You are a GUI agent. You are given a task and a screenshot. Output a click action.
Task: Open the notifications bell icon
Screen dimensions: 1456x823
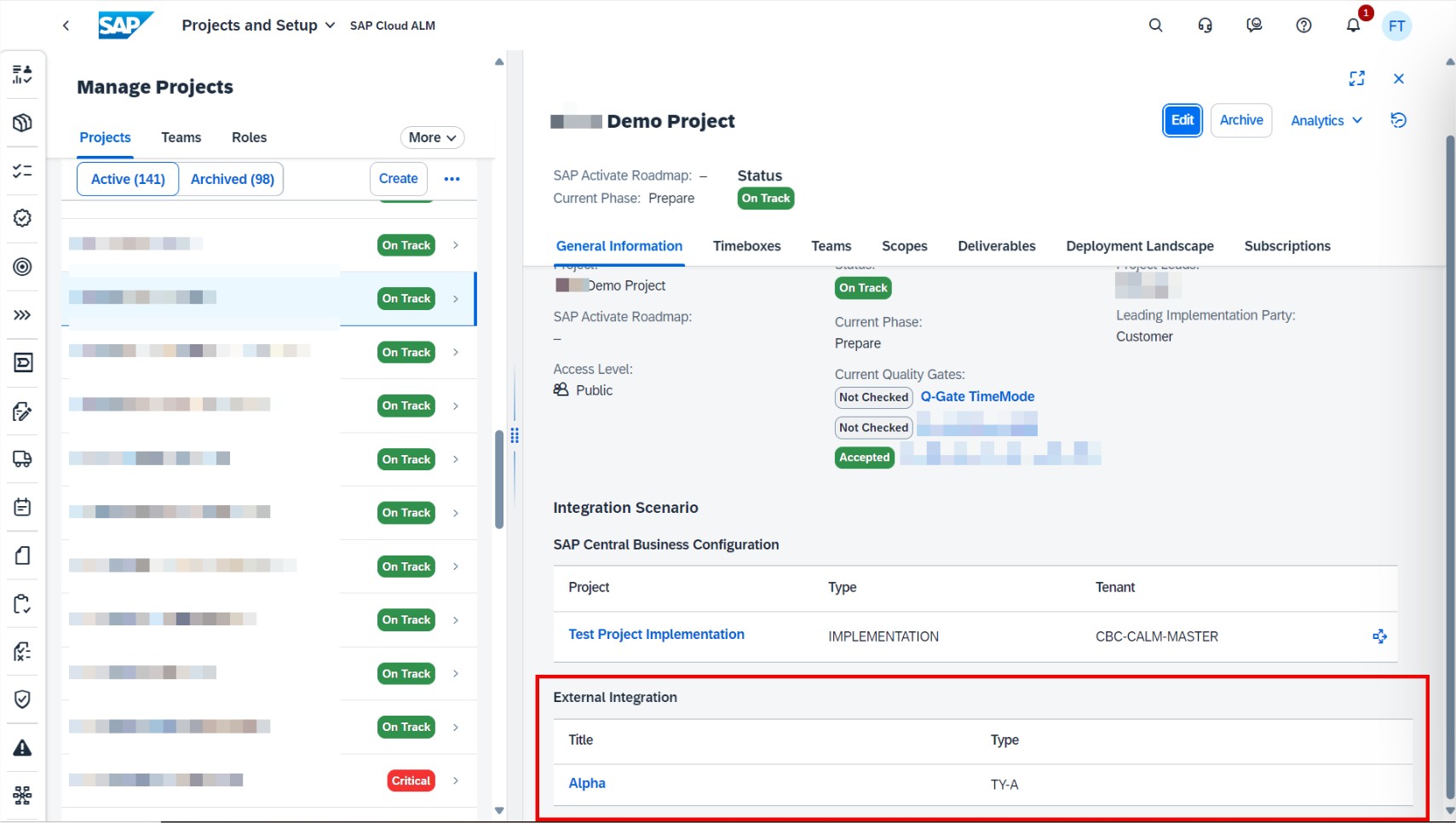point(1353,26)
